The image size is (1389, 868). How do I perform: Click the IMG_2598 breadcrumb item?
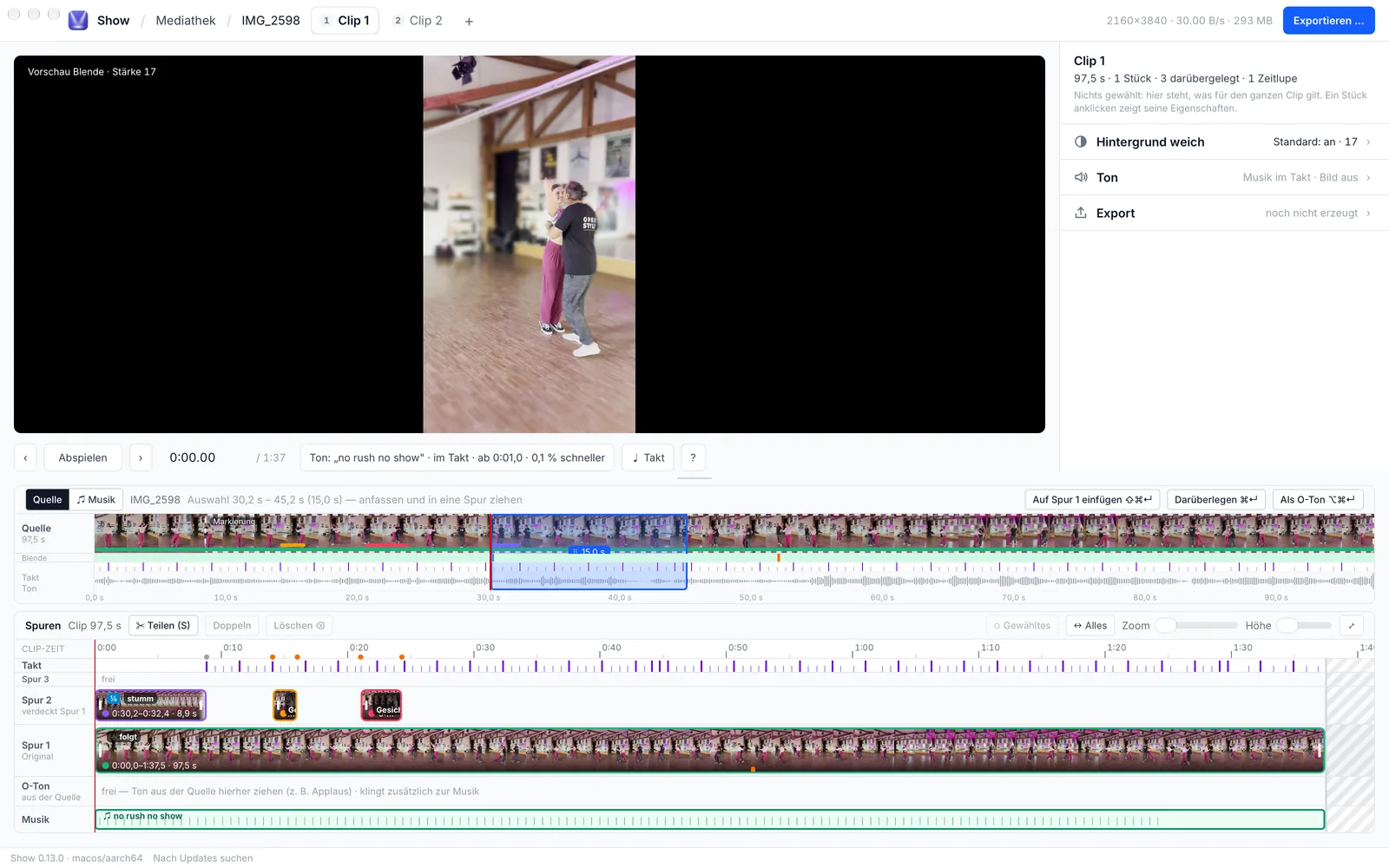271,20
